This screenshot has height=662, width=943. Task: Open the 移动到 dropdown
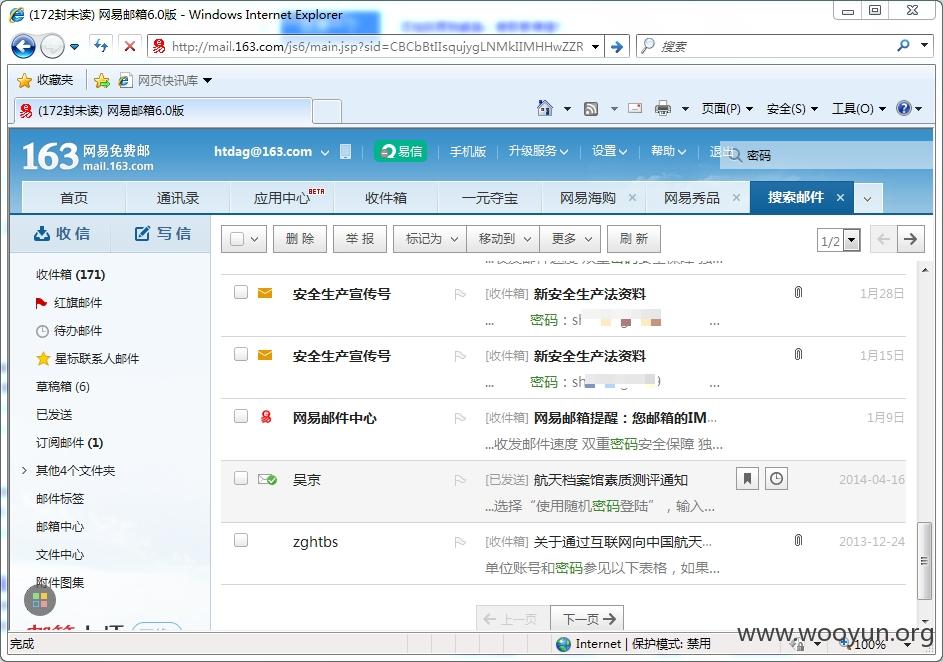click(503, 239)
